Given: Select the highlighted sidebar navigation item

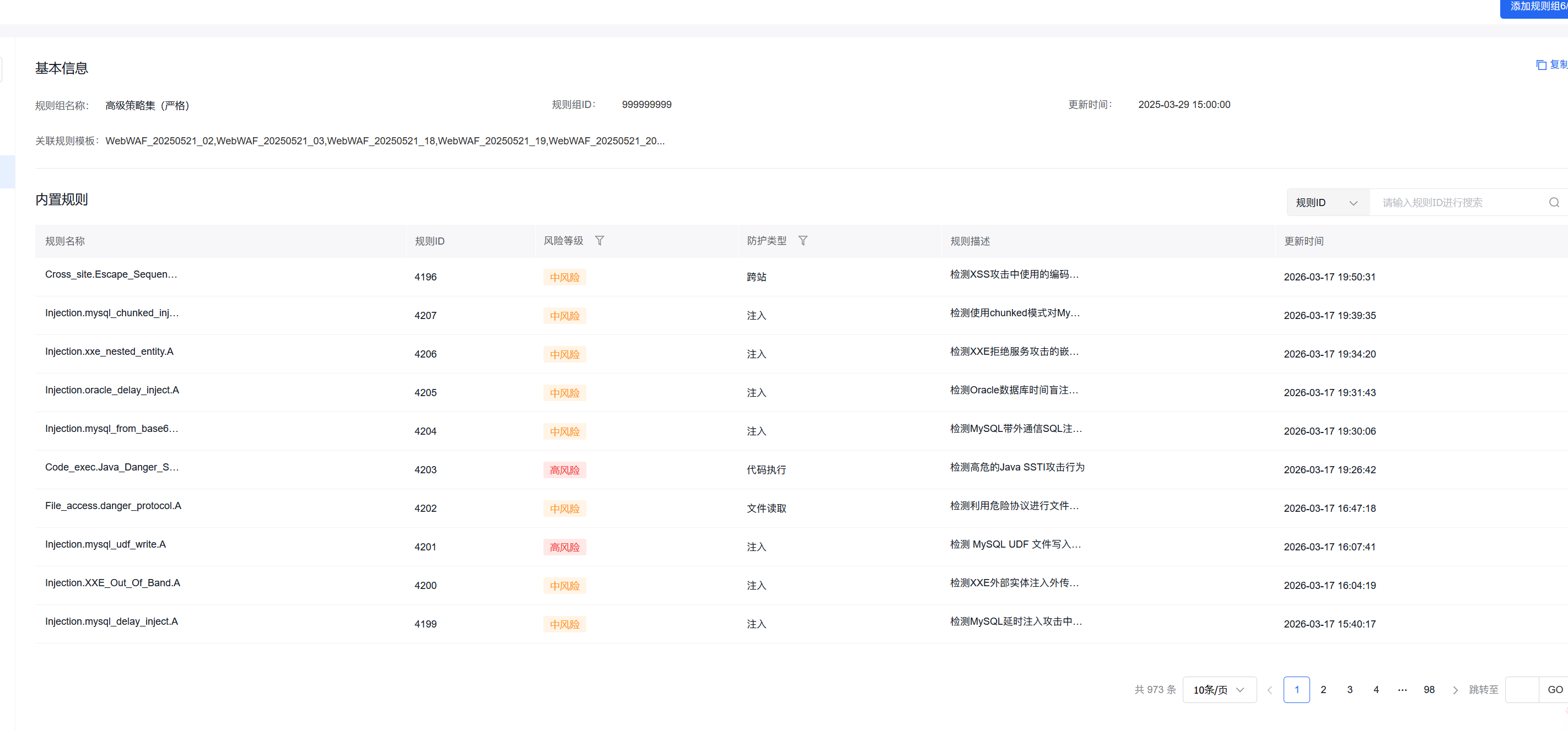Looking at the screenshot, I should pyautogui.click(x=6, y=171).
